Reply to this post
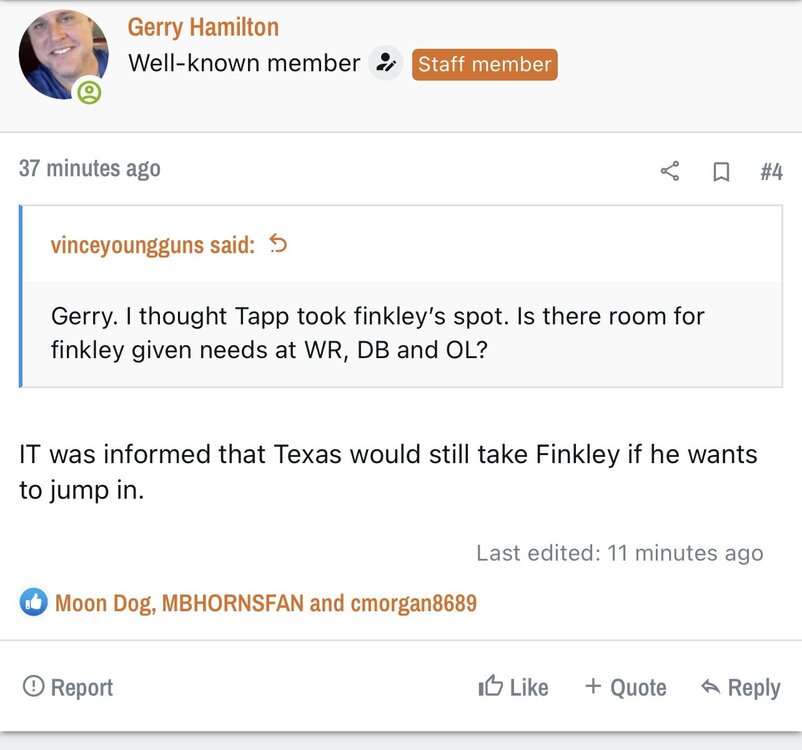The height and width of the screenshot is (750, 802). click(741, 687)
